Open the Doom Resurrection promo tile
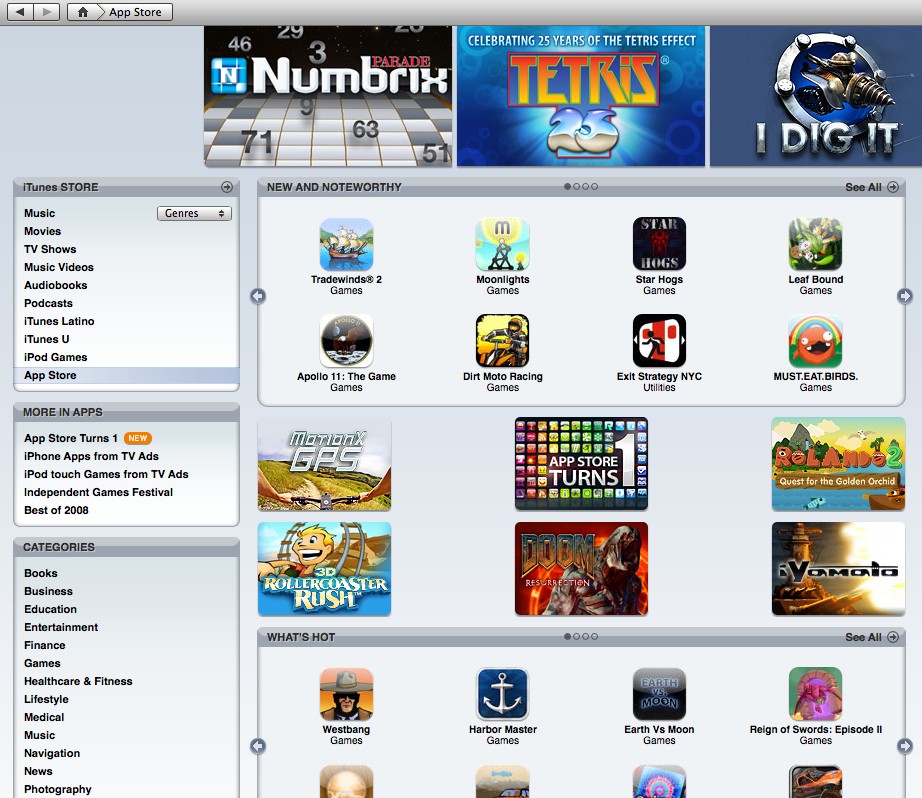922x798 pixels. coord(582,569)
